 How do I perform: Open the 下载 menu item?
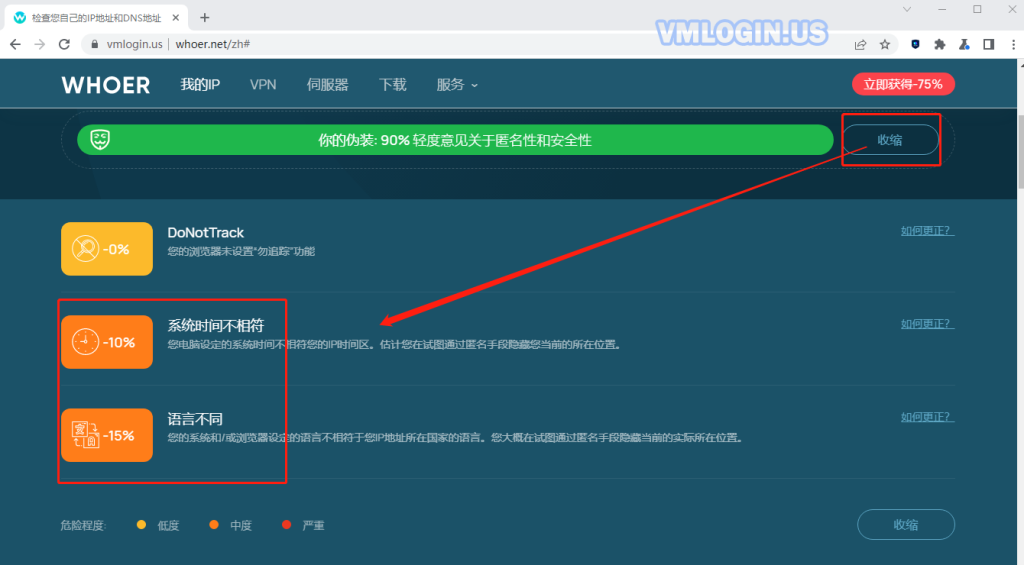coord(392,85)
